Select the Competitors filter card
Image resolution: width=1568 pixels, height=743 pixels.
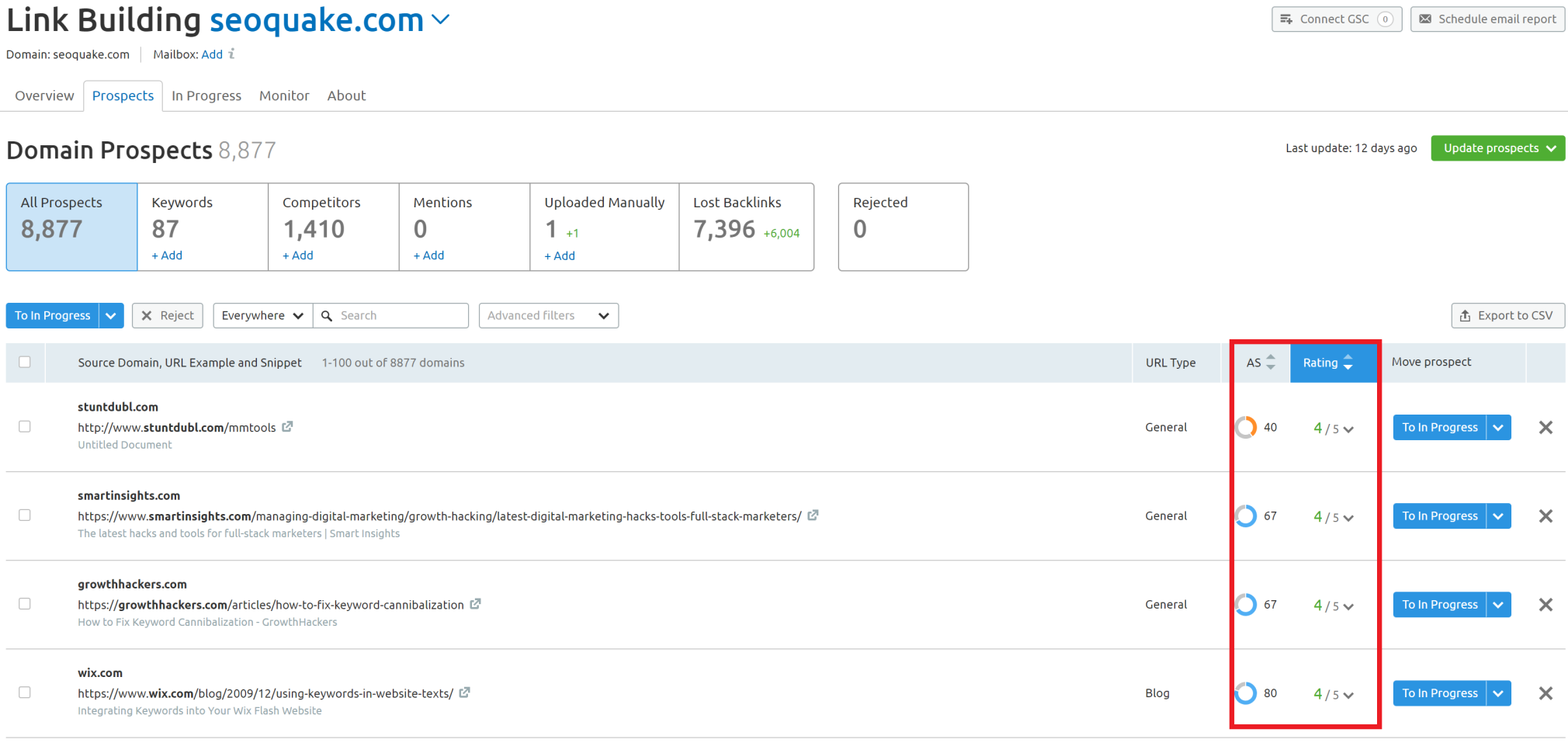(x=334, y=227)
